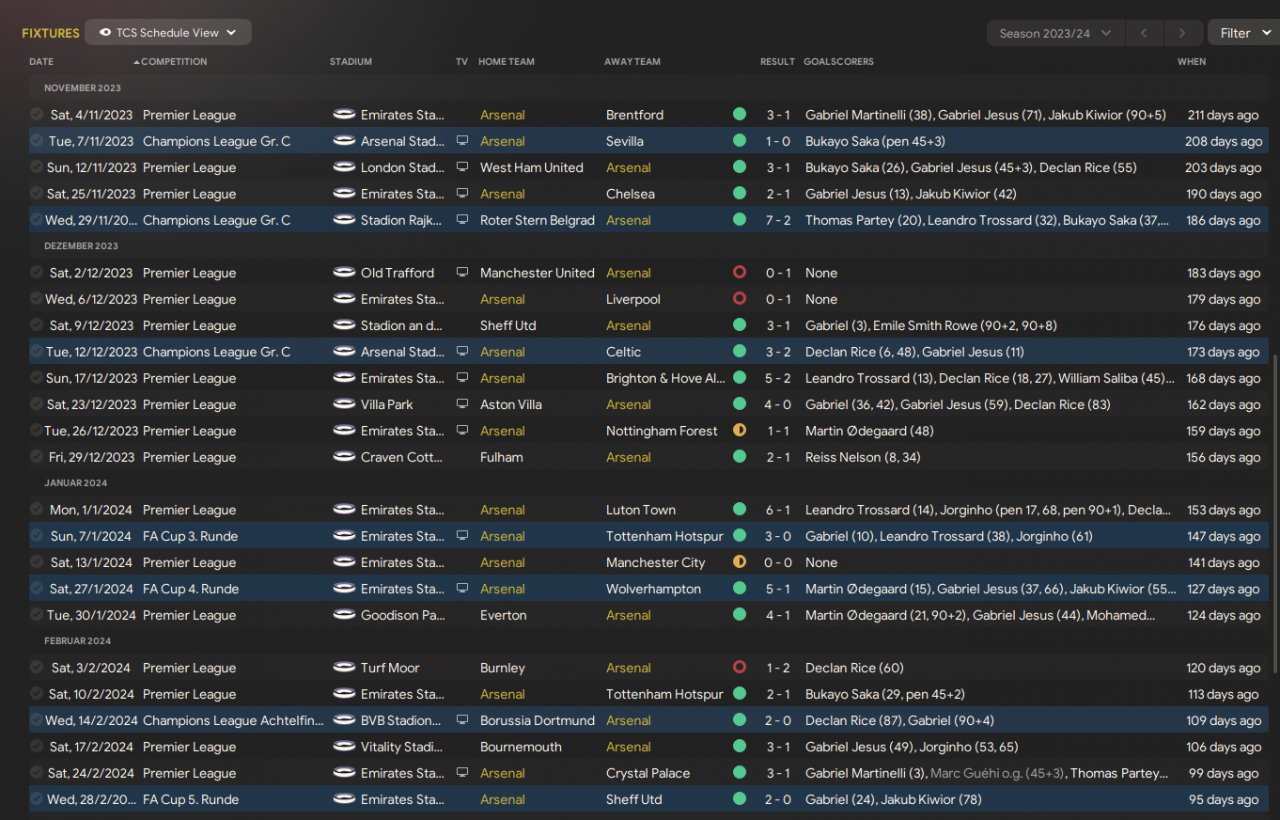Open the Filter dropdown
The height and width of the screenshot is (820, 1280).
(1243, 33)
